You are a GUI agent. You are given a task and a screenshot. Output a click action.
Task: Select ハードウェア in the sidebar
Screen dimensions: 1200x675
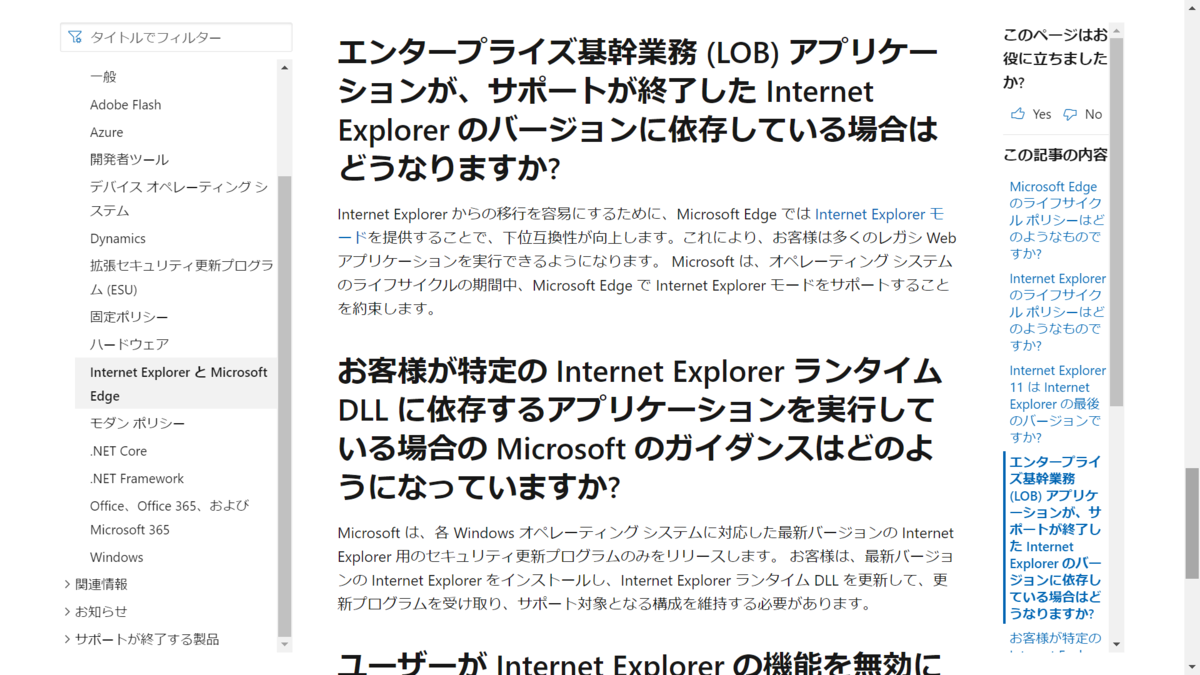(129, 344)
